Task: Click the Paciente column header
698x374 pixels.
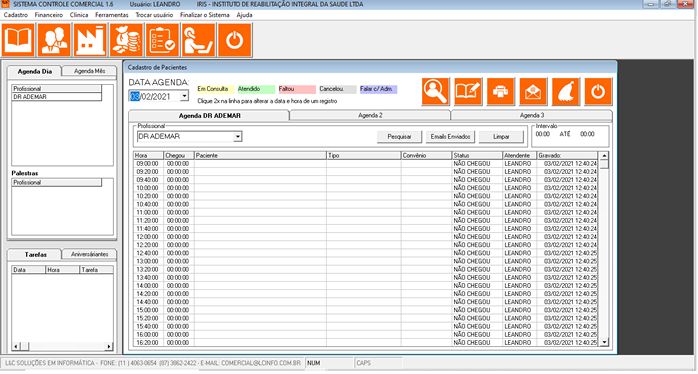Action: 260,155
